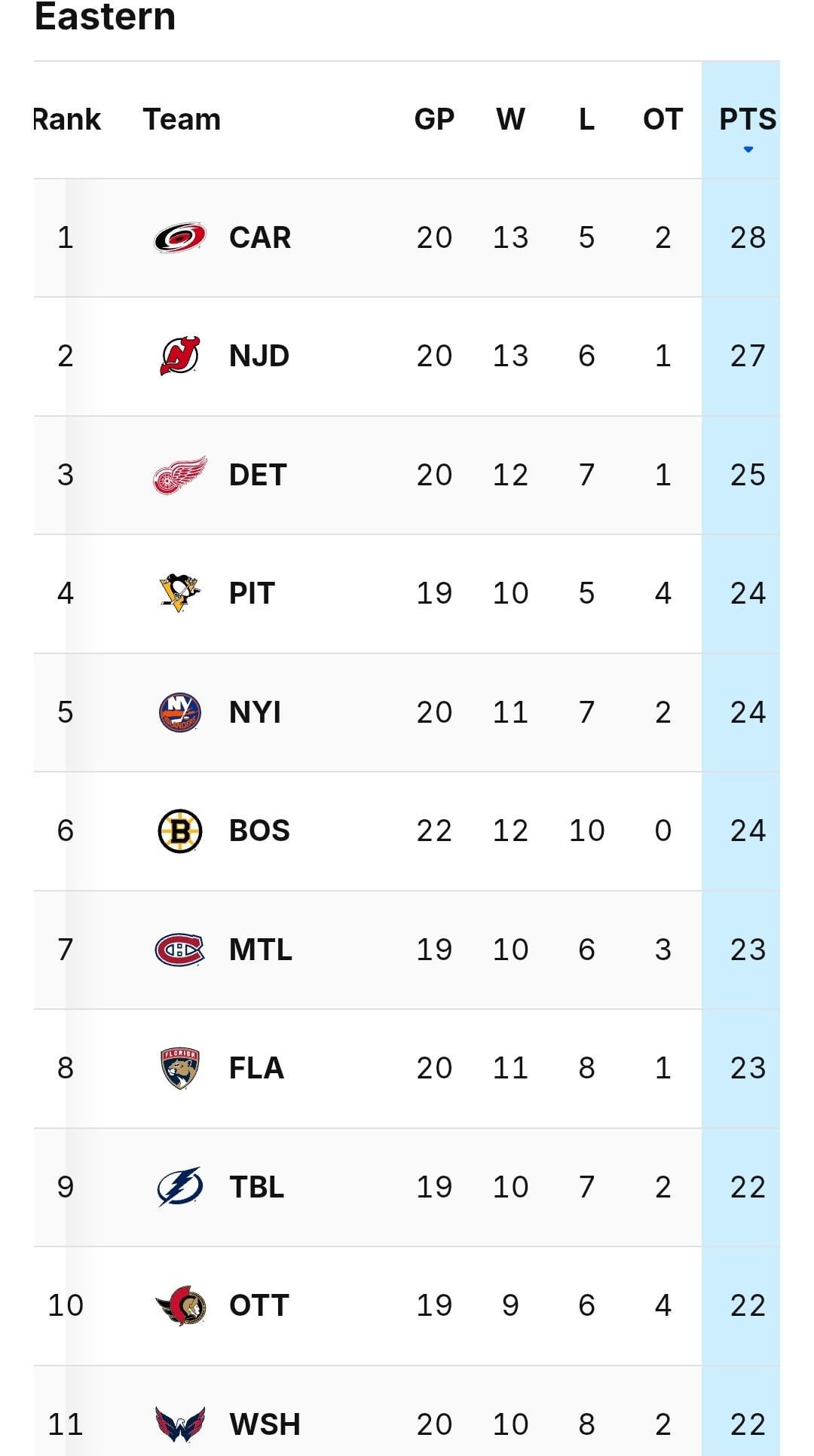This screenshot has width=814, height=1456.
Task: Click the Montreal Canadiens logo
Action: [180, 950]
